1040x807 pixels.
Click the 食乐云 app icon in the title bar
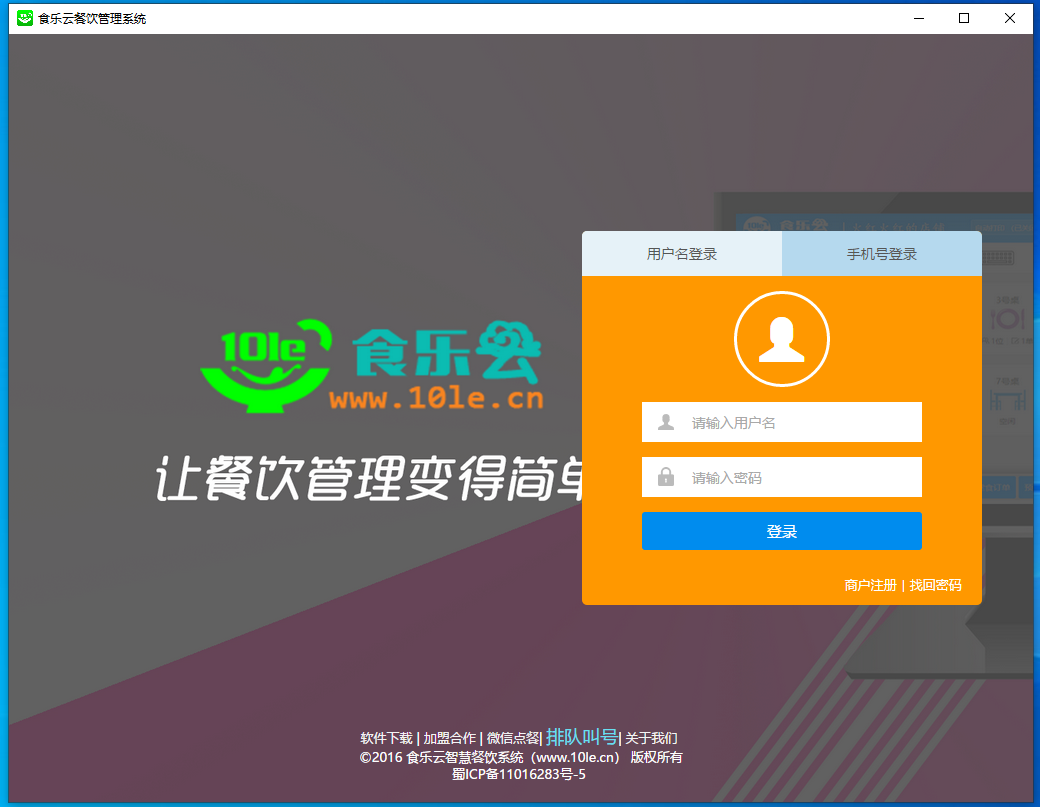(25, 18)
